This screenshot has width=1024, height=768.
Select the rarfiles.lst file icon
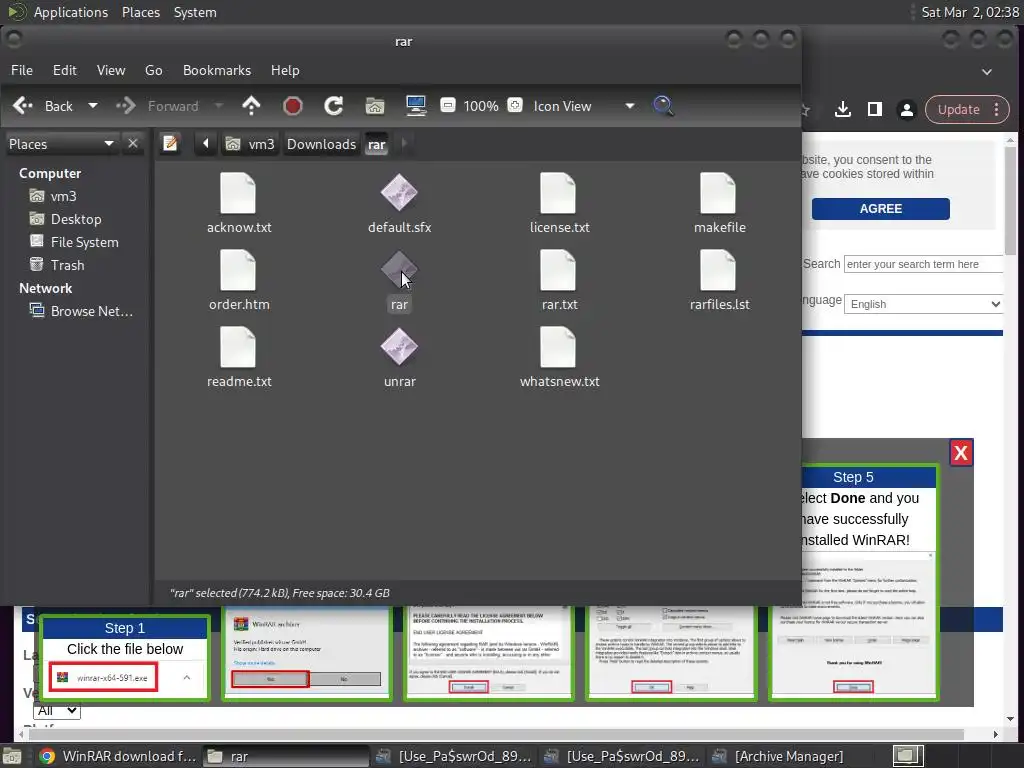point(718,270)
